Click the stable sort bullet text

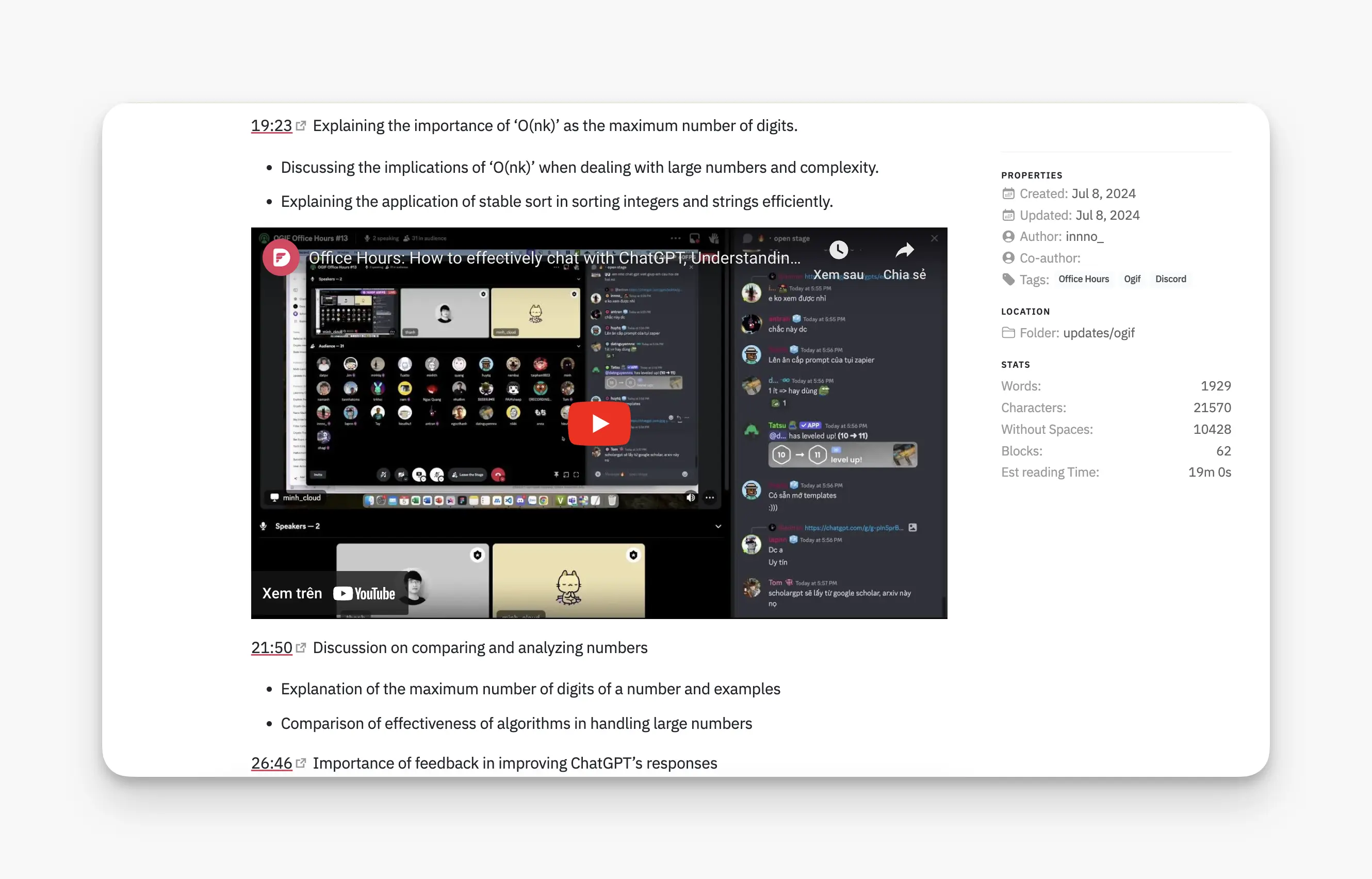[557, 202]
